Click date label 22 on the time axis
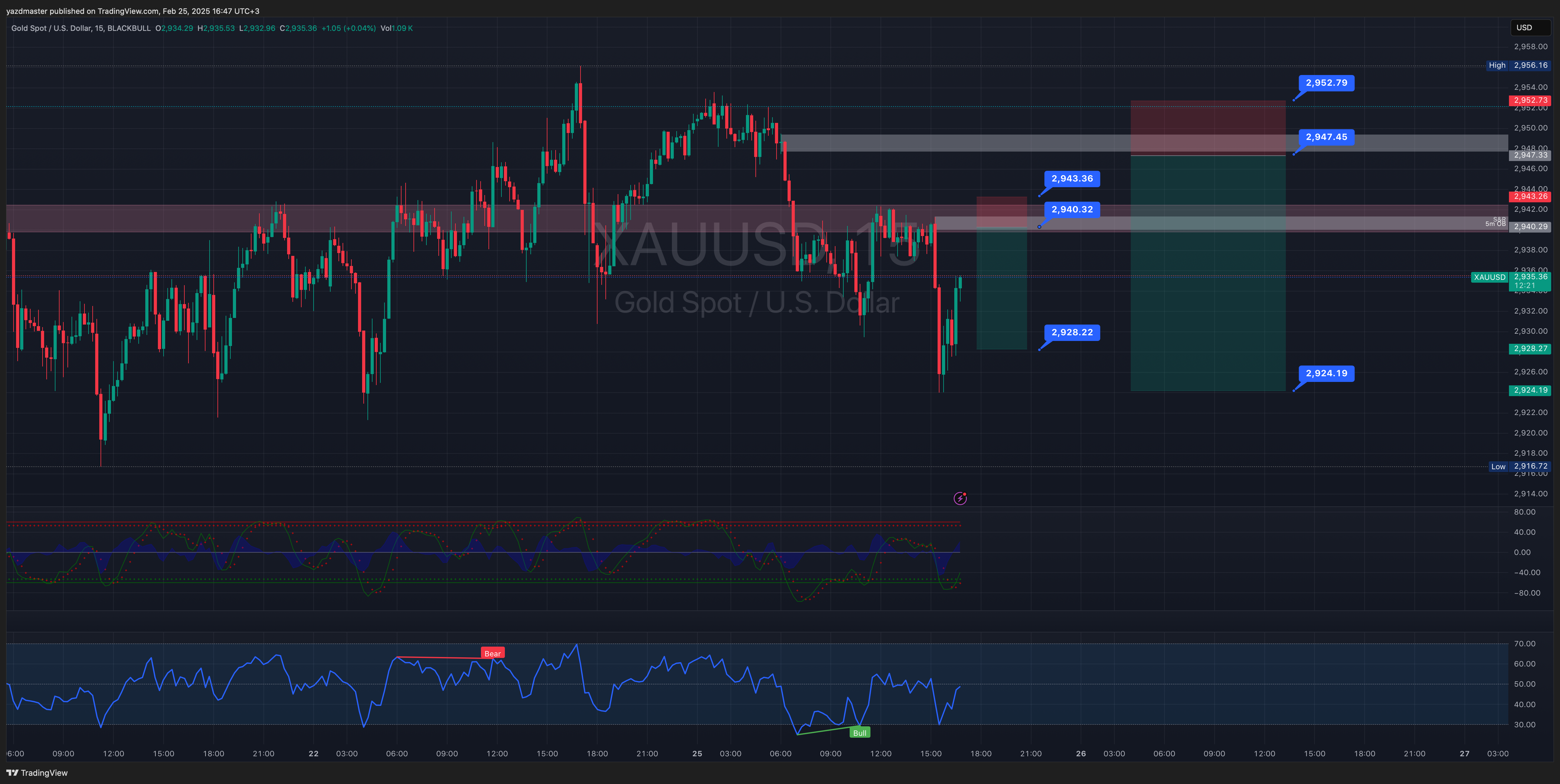This screenshot has width=1560, height=784. click(x=313, y=754)
